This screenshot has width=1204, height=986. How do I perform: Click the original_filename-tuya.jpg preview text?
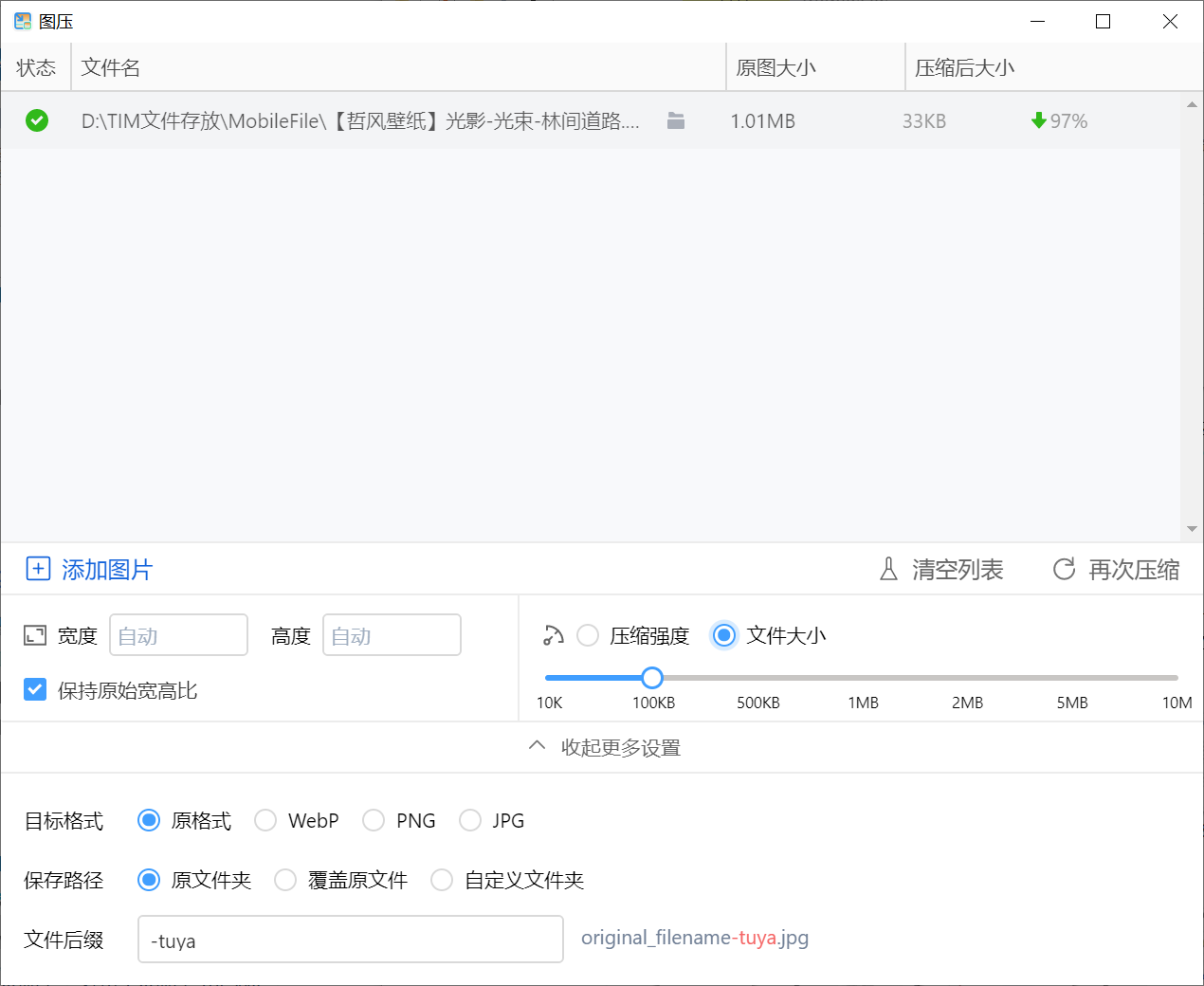coord(695,938)
